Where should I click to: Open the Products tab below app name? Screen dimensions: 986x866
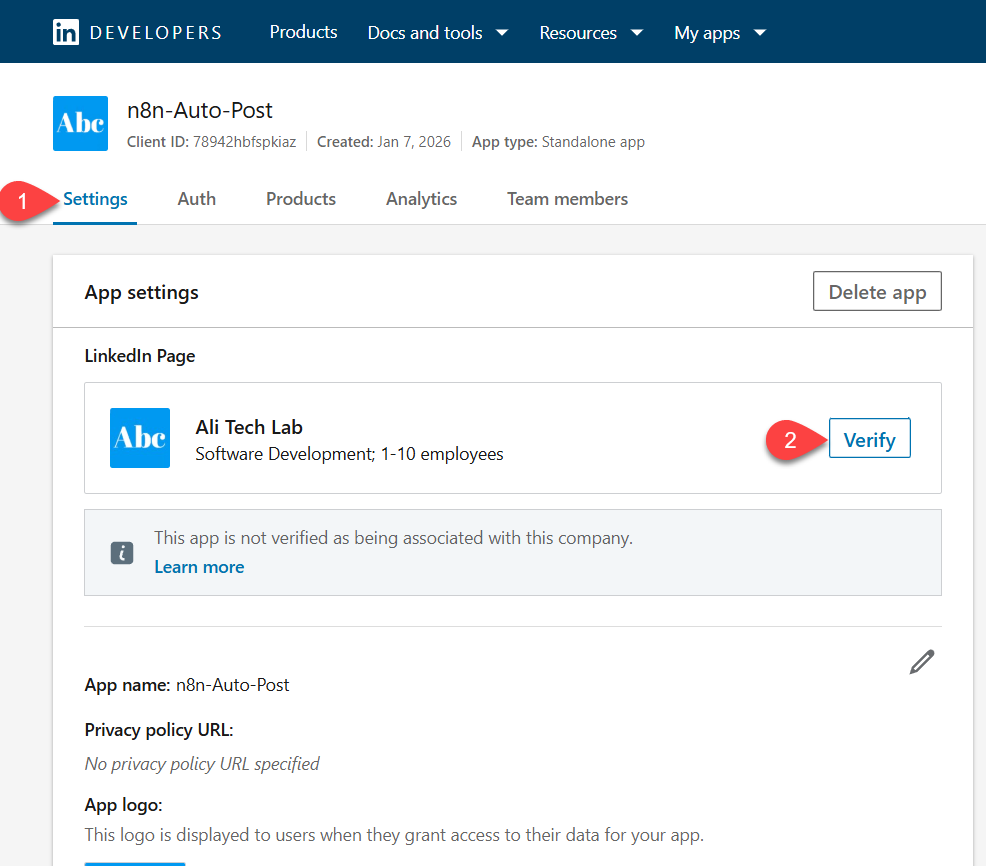pos(301,199)
